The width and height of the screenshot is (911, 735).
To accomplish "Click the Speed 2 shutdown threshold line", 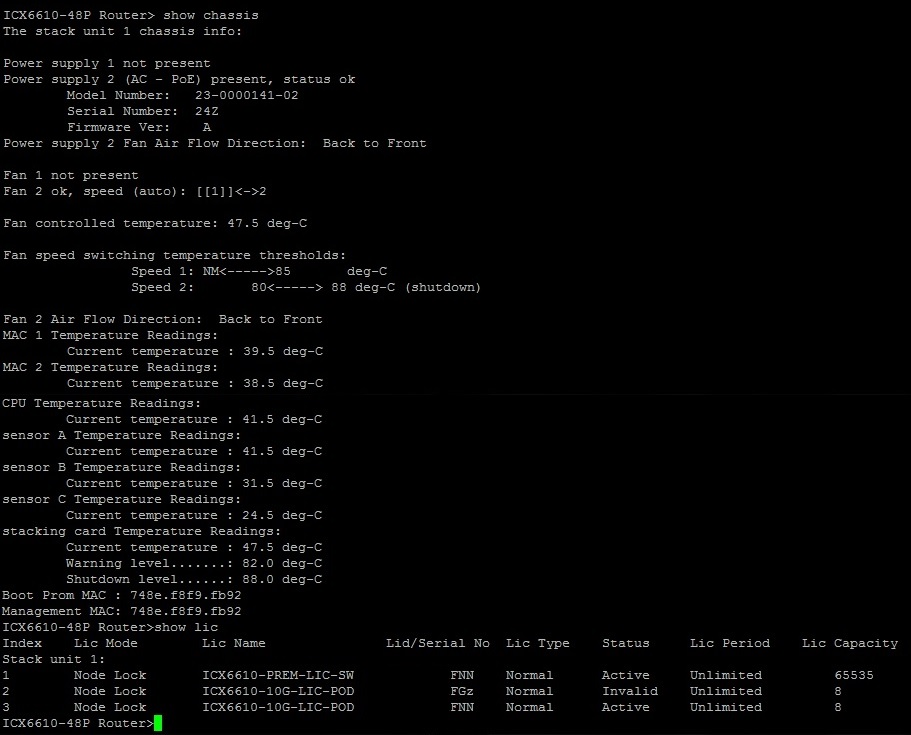I will tap(306, 287).
